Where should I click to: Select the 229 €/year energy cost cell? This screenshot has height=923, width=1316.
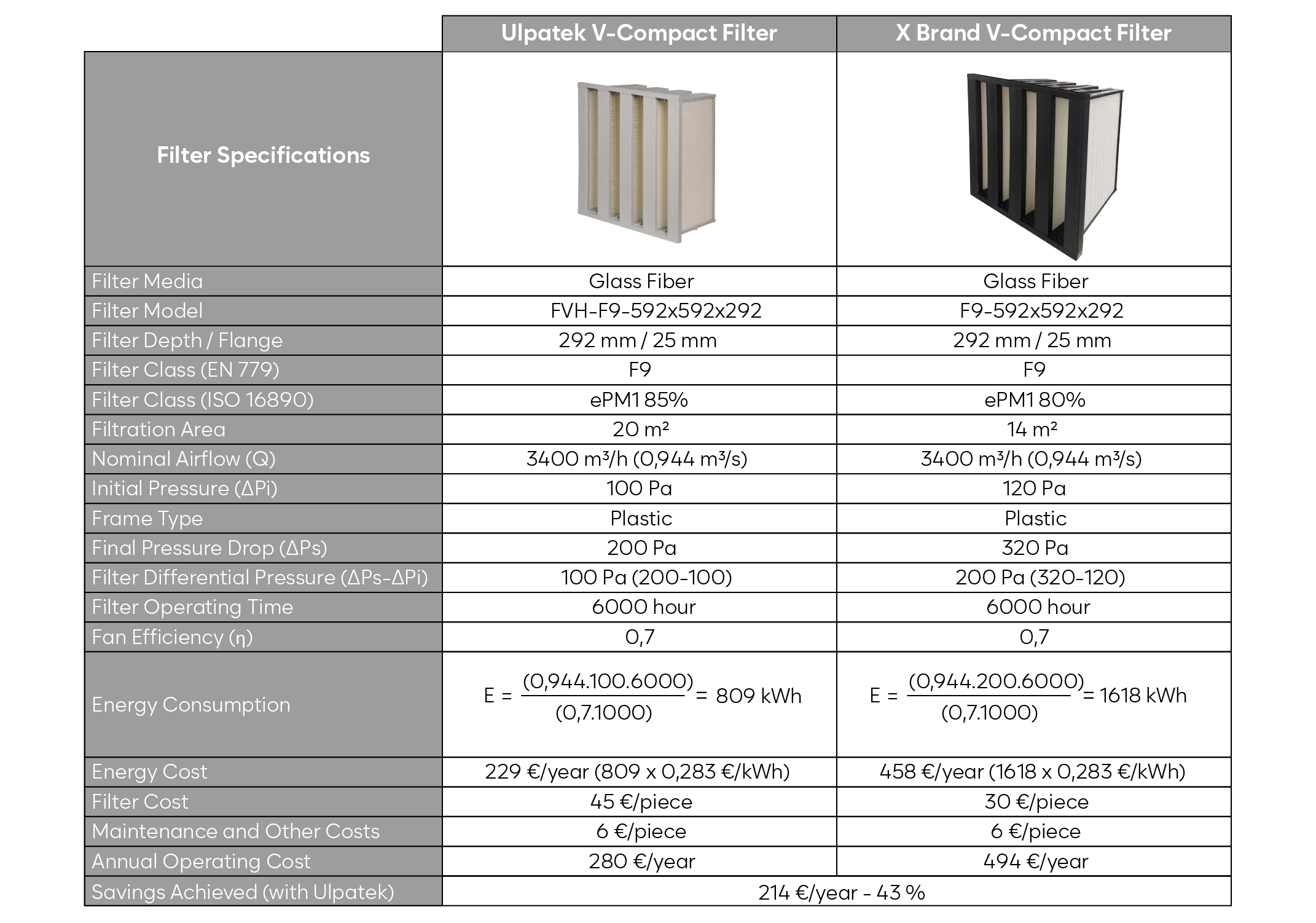tap(637, 772)
